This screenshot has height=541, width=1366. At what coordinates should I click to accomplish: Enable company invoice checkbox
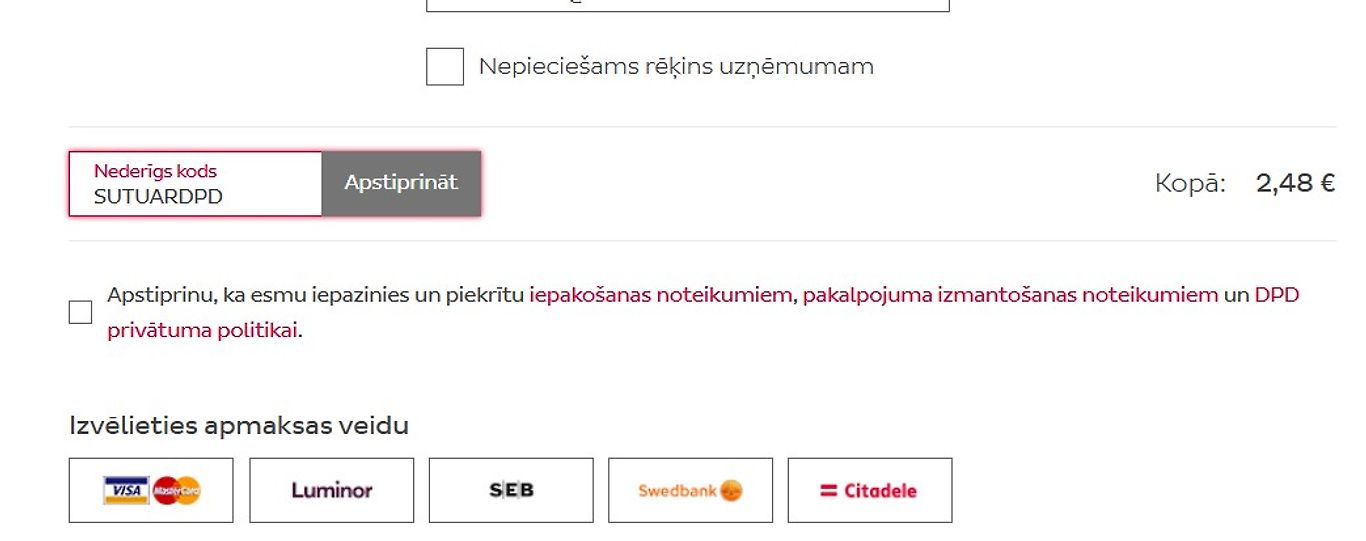(445, 67)
